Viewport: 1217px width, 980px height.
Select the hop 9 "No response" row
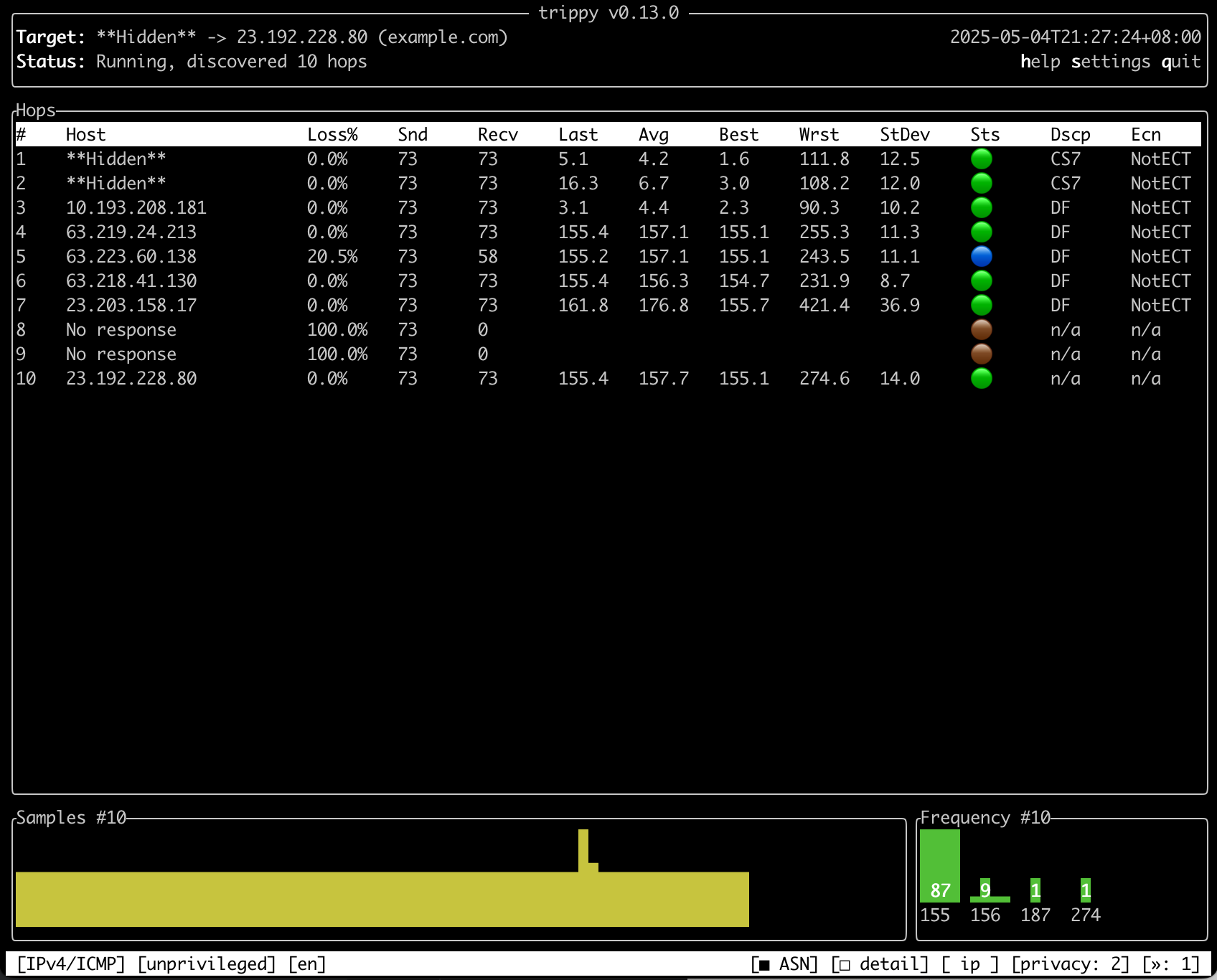click(608, 354)
